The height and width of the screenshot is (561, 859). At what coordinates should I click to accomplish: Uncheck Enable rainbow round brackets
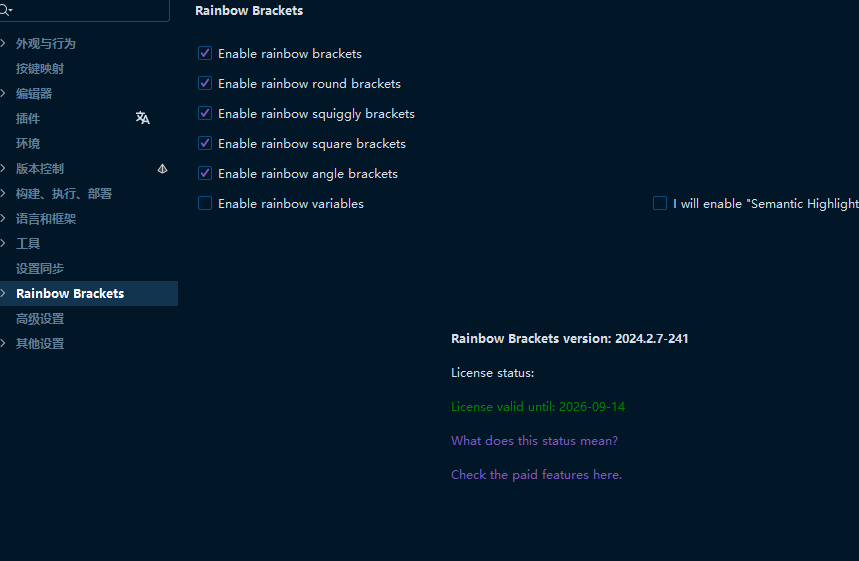tap(205, 83)
